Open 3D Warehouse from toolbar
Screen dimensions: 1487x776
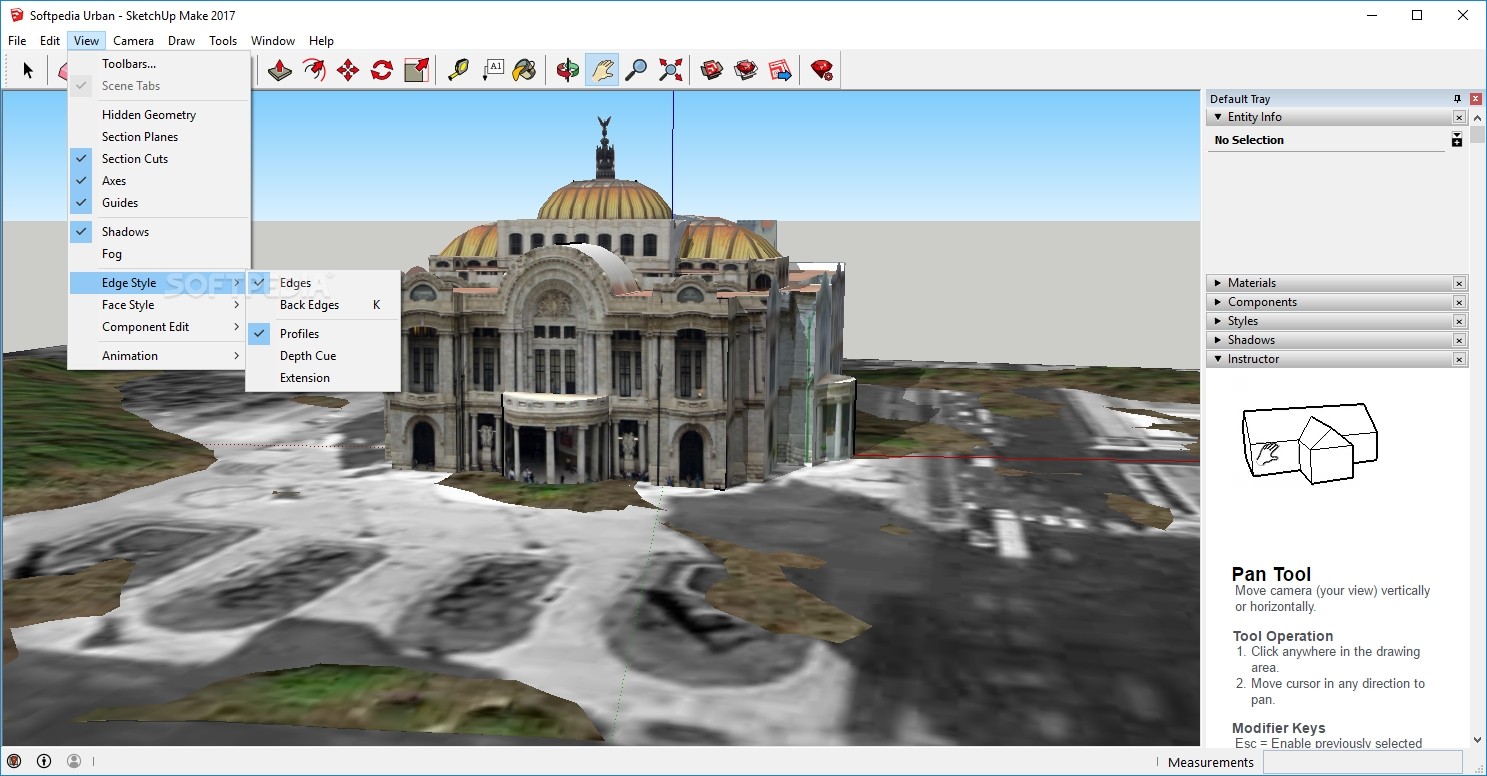712,70
